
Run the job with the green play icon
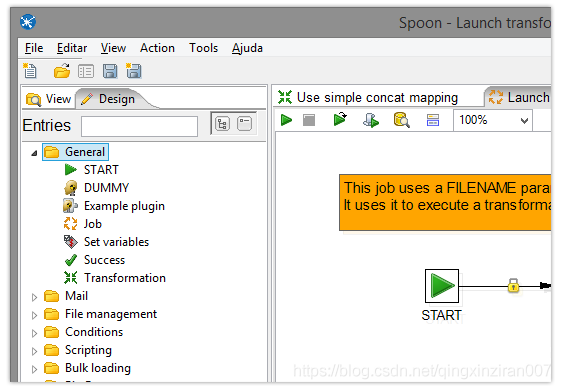click(286, 120)
